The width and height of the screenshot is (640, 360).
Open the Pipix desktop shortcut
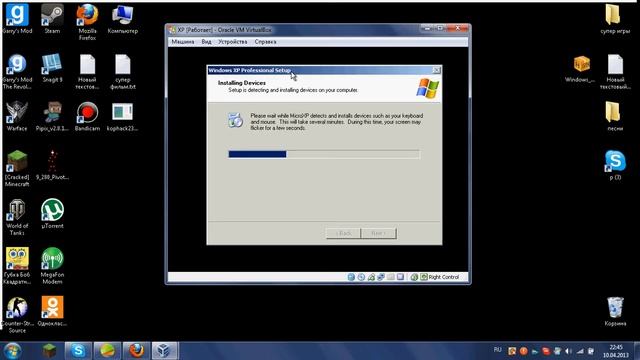(52, 116)
